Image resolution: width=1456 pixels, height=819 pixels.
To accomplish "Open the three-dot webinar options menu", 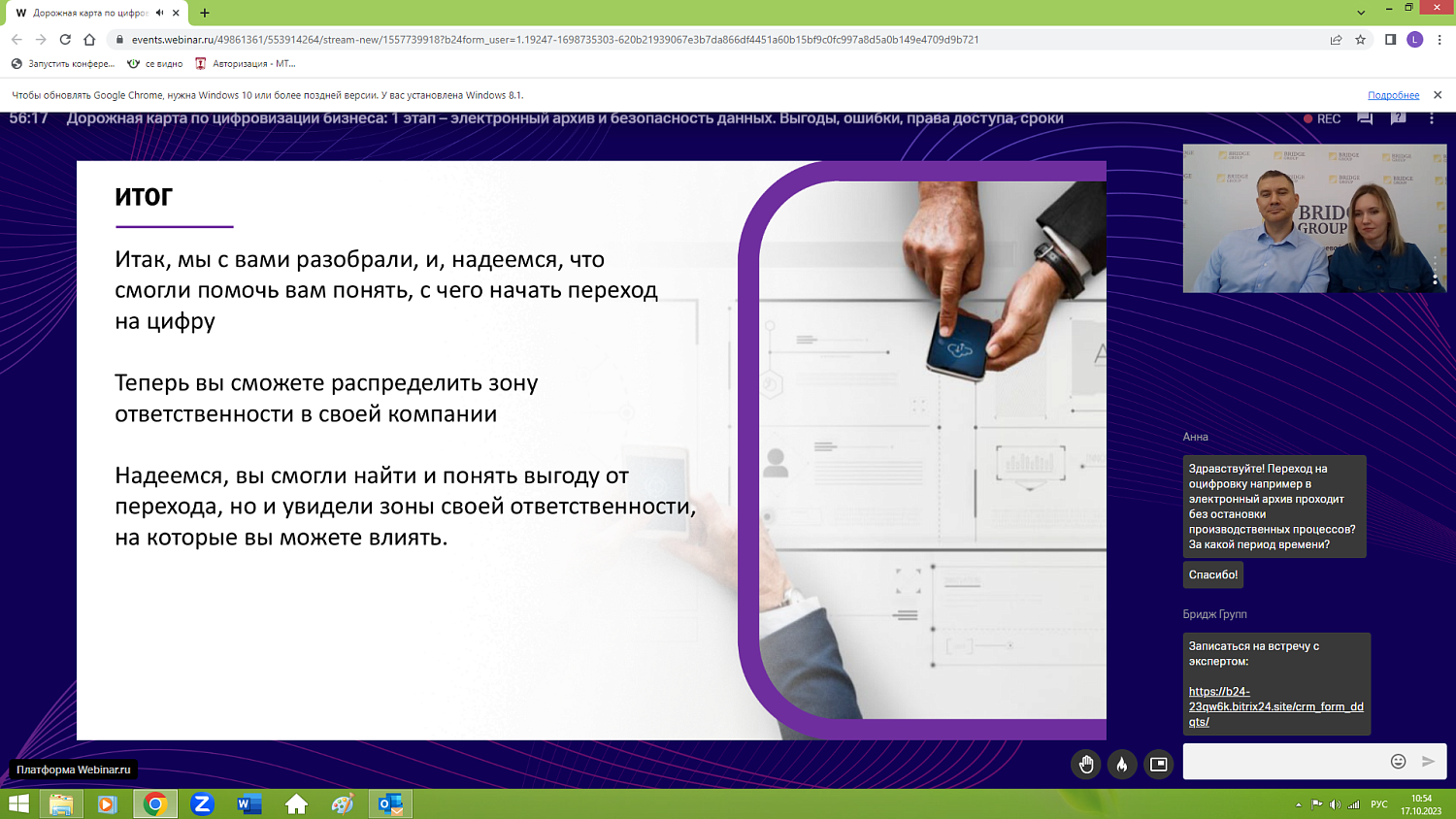I will [x=1432, y=117].
